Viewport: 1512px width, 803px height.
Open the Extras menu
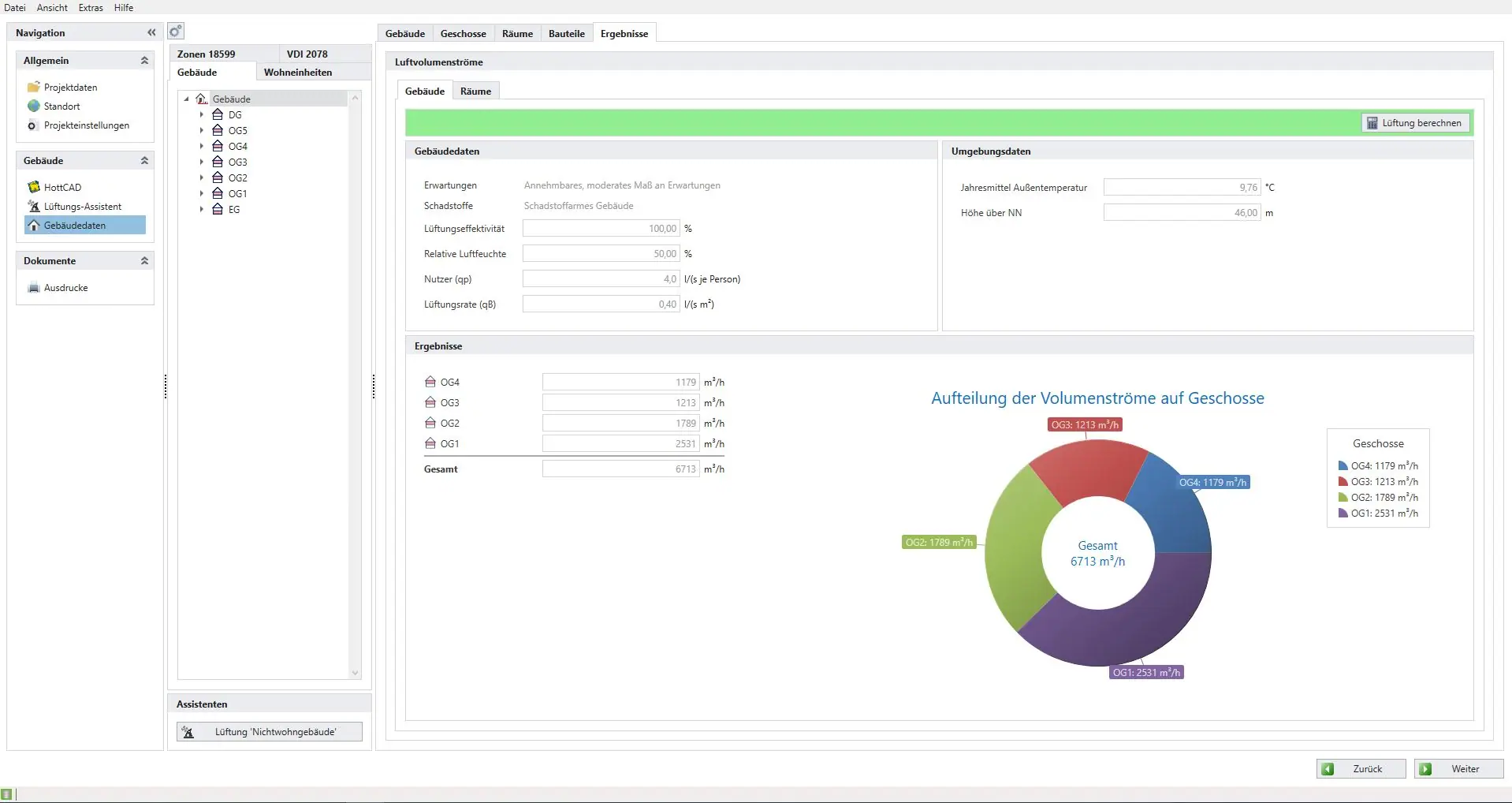click(x=91, y=8)
